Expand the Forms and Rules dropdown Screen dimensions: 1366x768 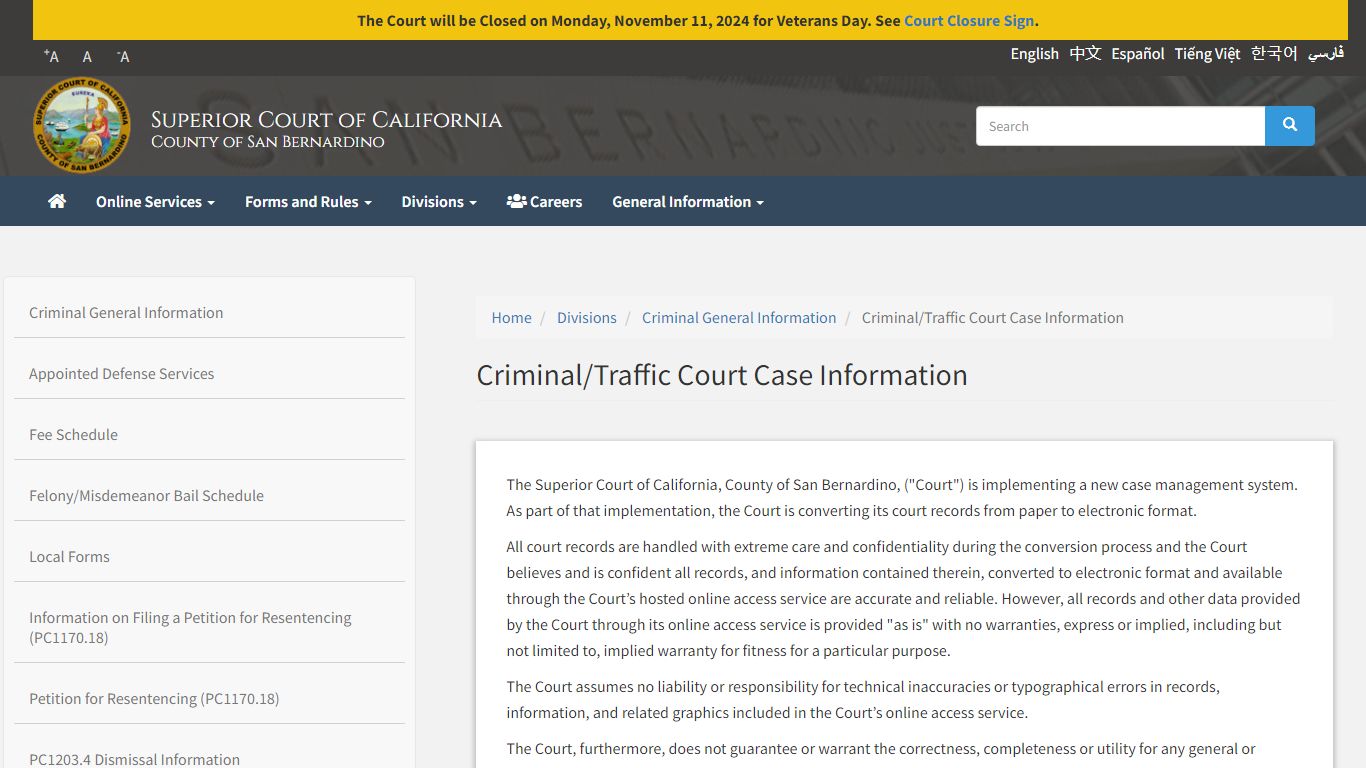[308, 201]
